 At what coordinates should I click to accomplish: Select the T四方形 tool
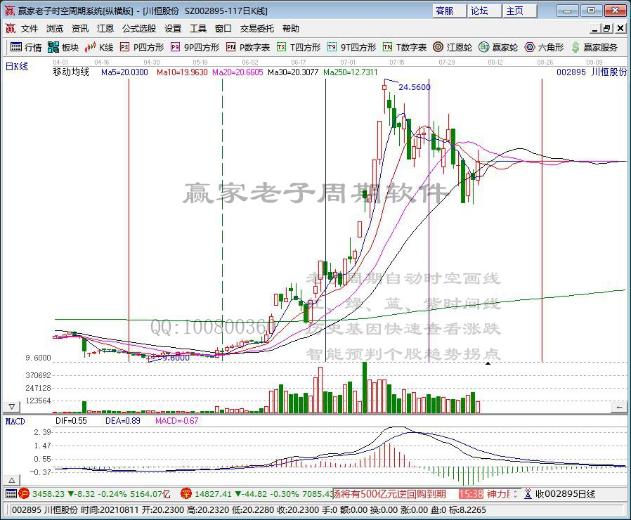point(299,47)
